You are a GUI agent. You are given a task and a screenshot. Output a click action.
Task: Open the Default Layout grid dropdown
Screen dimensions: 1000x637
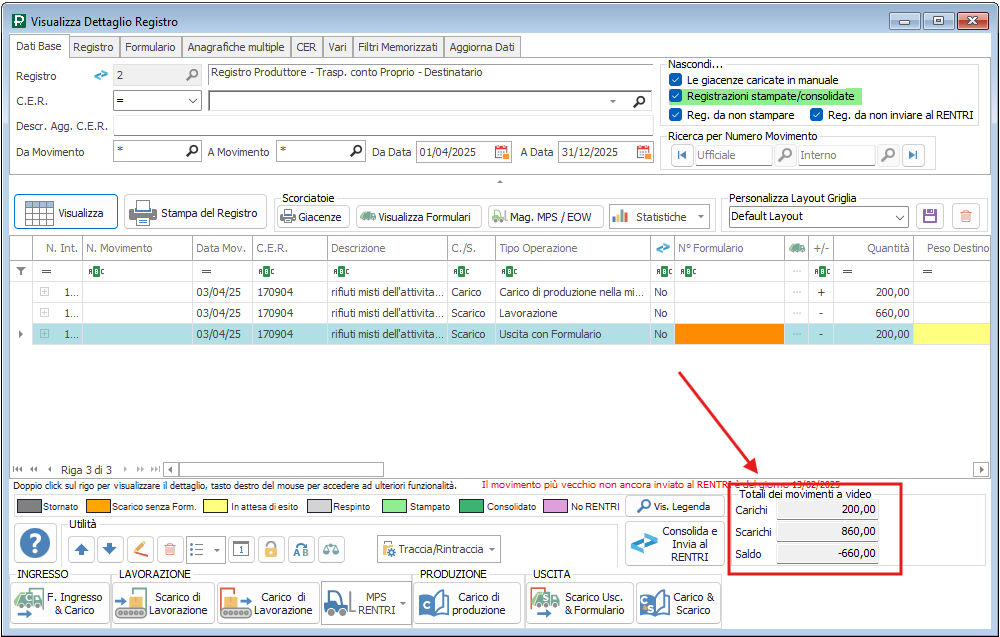point(900,216)
